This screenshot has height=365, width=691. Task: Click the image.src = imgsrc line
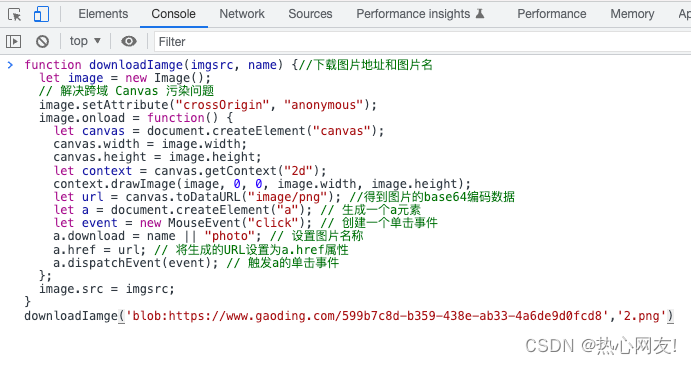pyautogui.click(x=107, y=289)
